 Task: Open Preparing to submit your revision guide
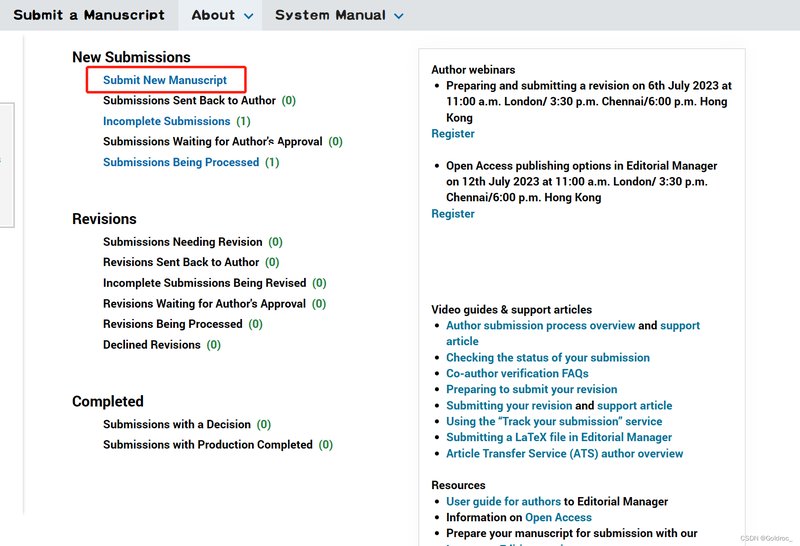531,390
